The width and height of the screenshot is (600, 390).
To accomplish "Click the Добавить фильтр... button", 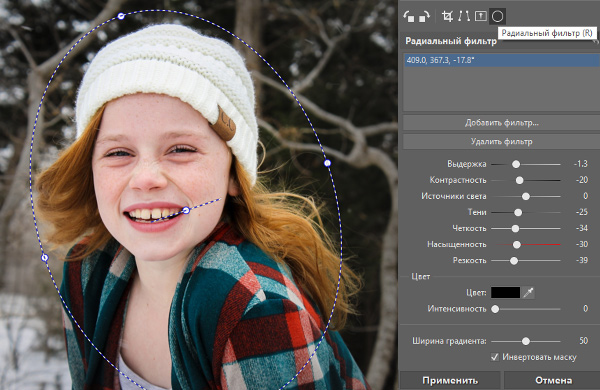I will tap(502, 123).
